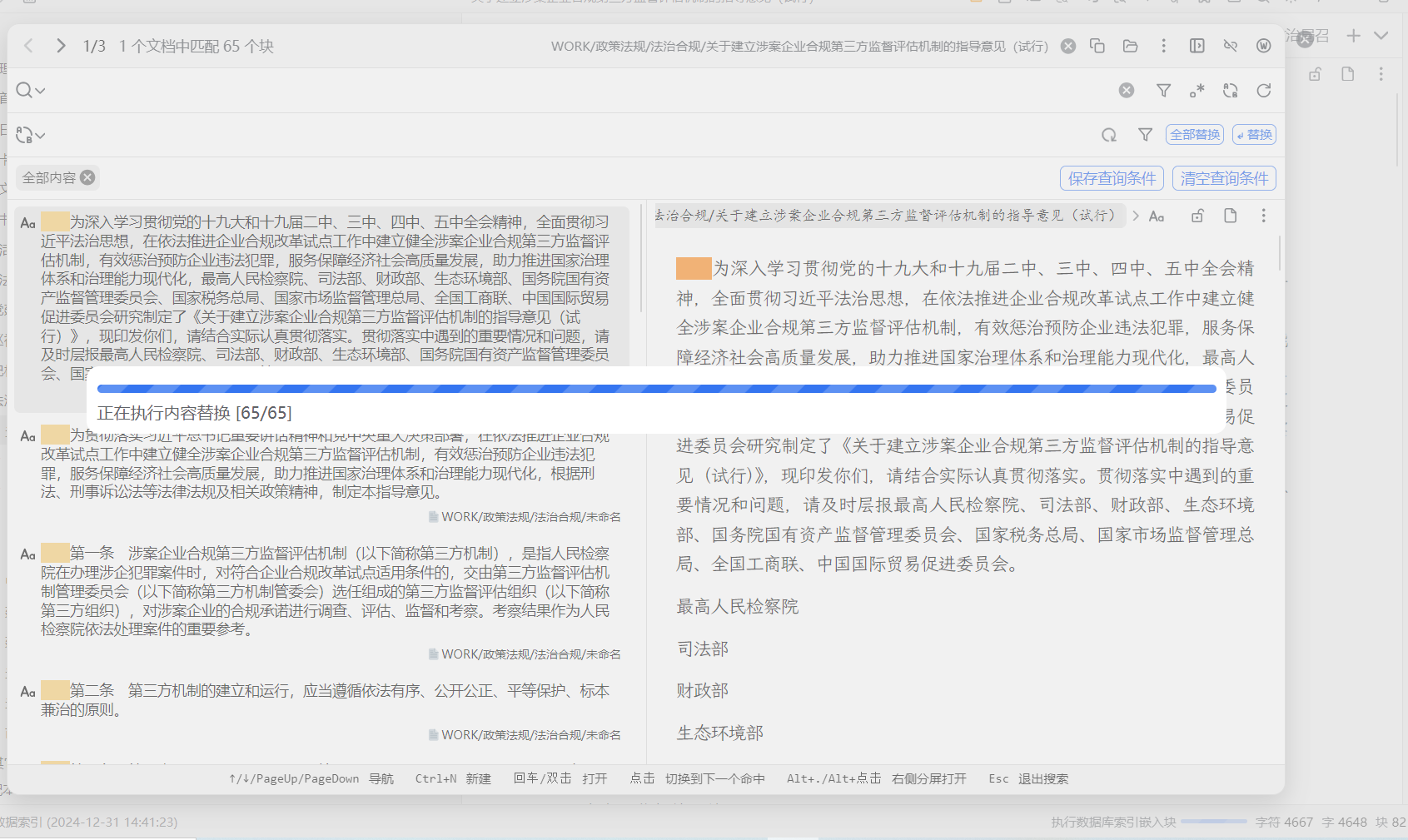This screenshot has height=840, width=1408.
Task: Open search method regex asterisk icon
Action: (1197, 91)
